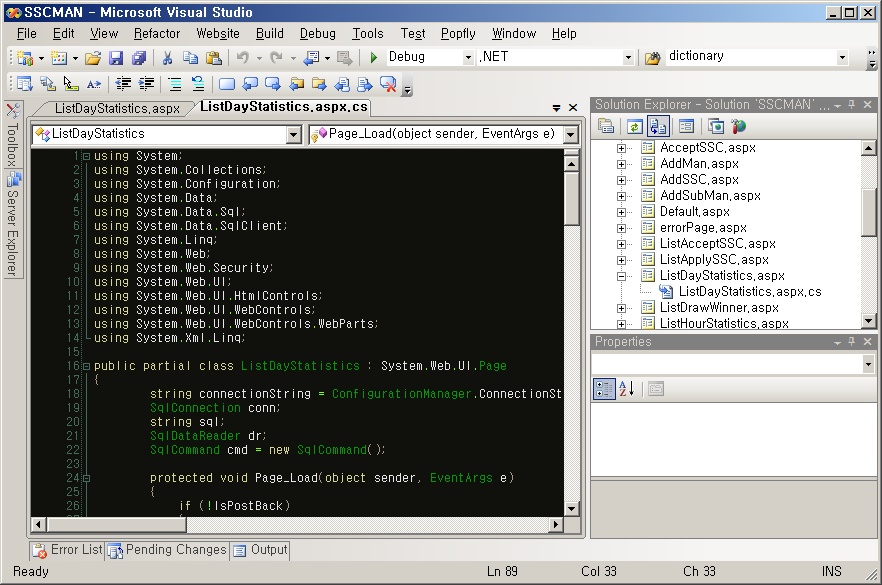Click the code editor horizontal scrollbar thumb

(116, 525)
